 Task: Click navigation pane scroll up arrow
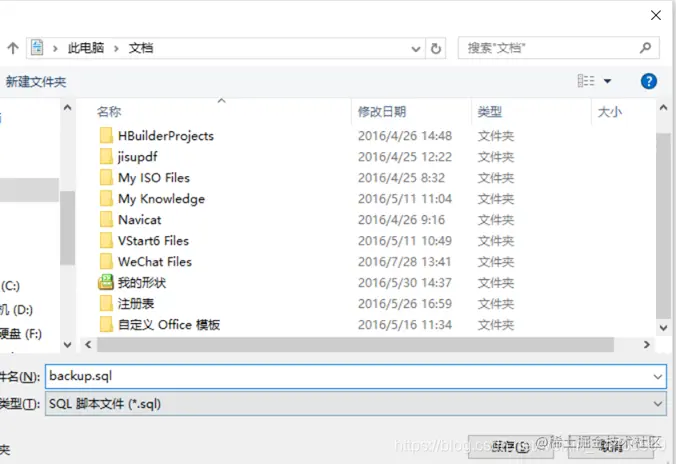68,107
